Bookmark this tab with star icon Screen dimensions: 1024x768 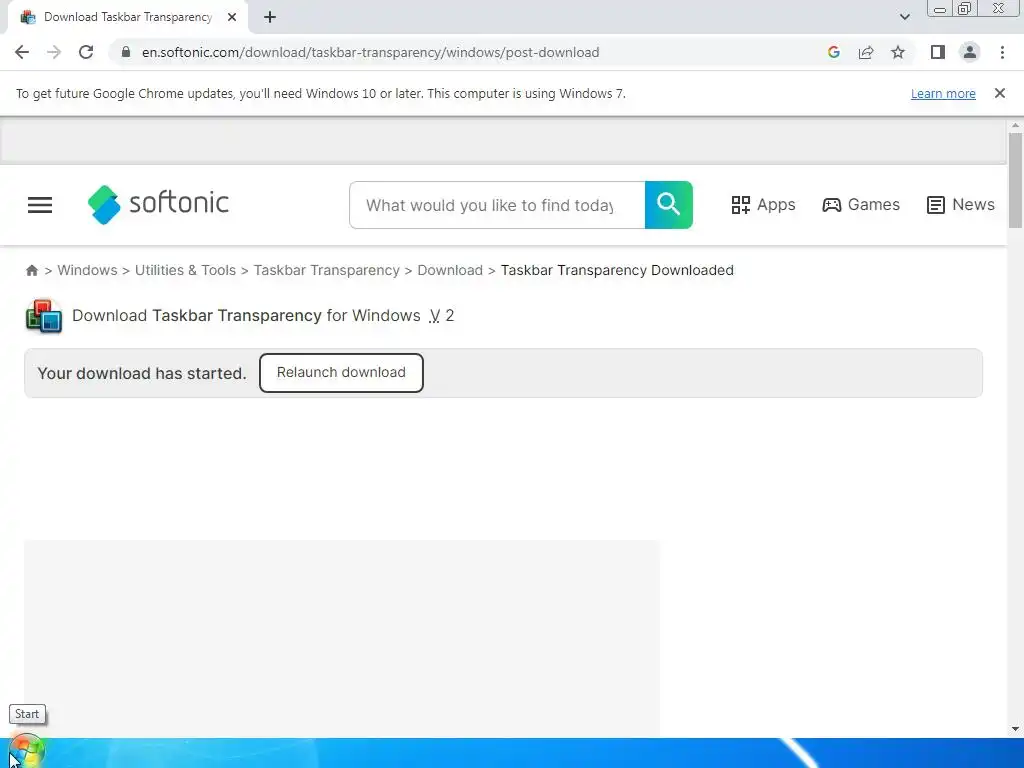pos(898,52)
